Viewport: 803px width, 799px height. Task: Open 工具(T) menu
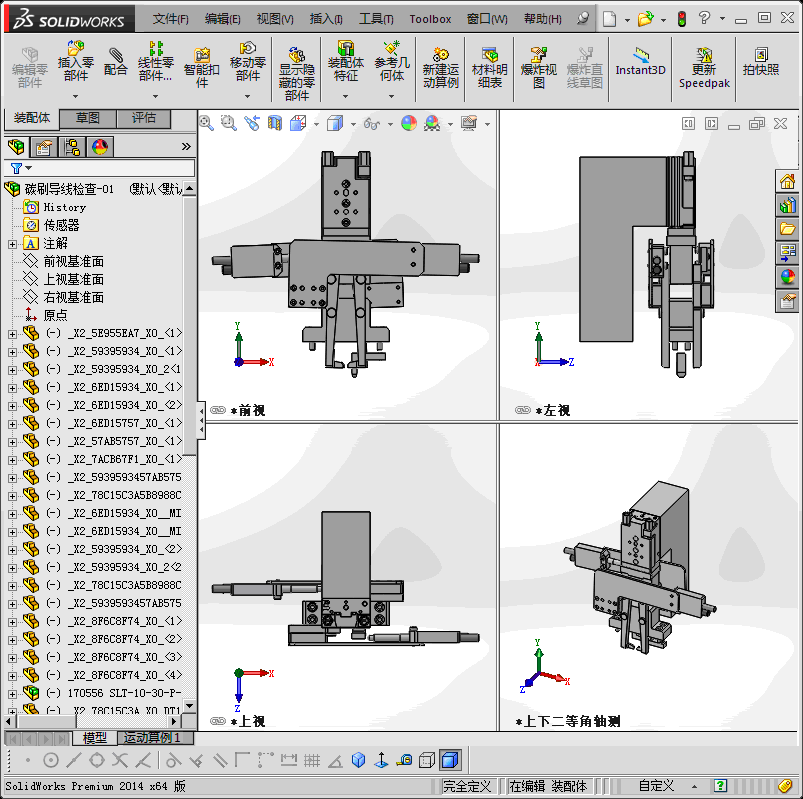click(376, 19)
